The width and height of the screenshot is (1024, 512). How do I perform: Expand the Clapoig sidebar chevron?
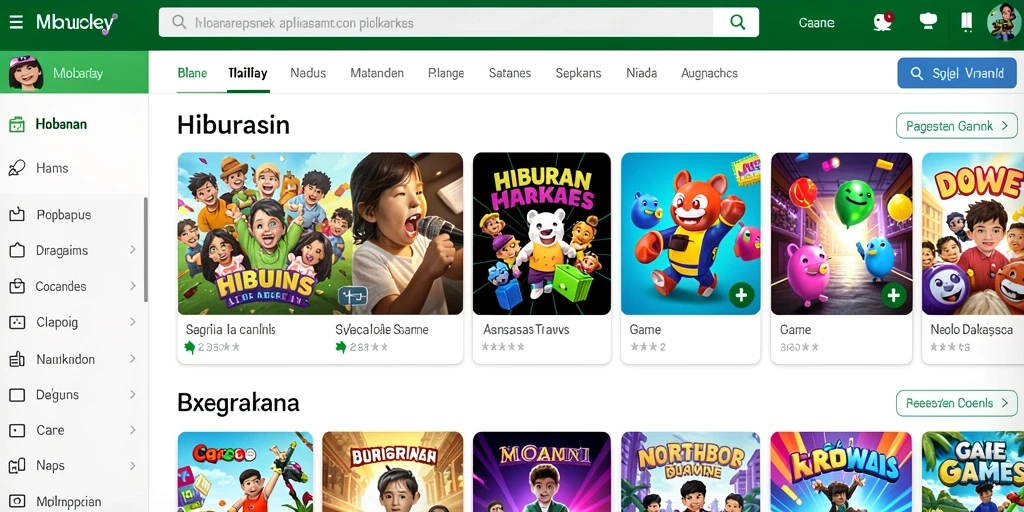pyautogui.click(x=133, y=322)
